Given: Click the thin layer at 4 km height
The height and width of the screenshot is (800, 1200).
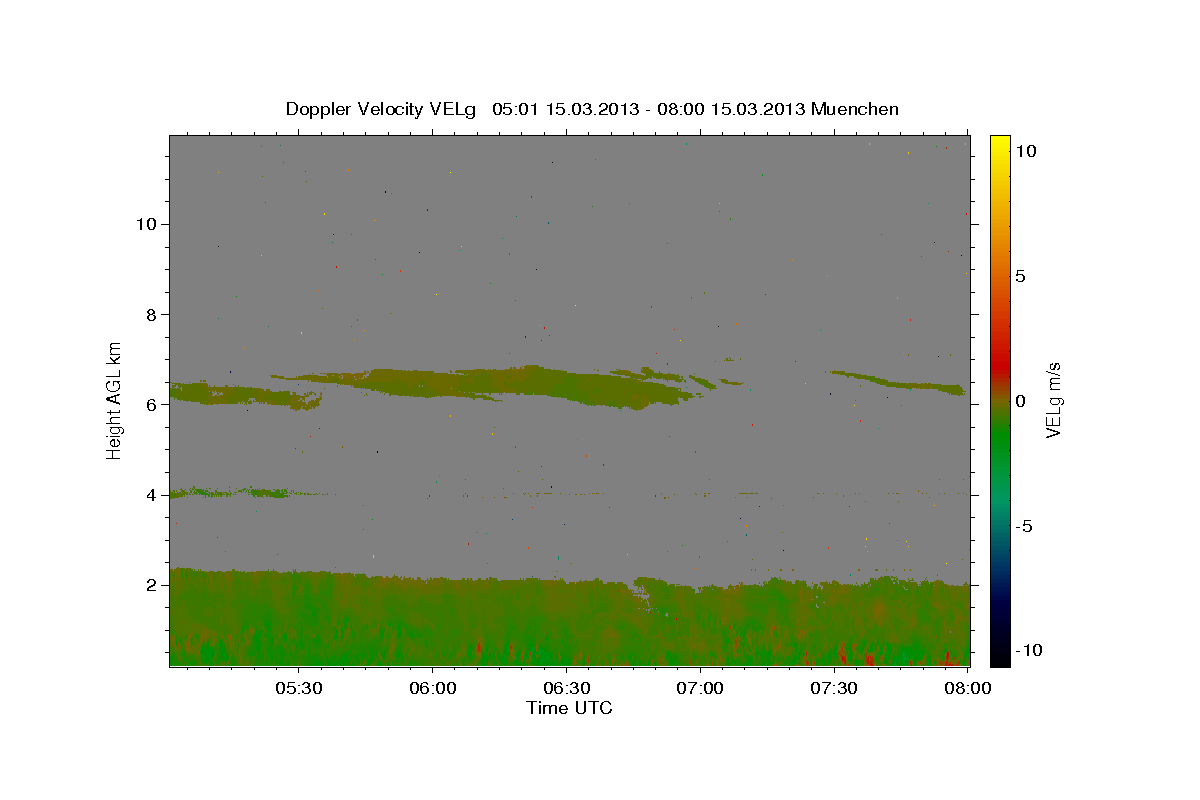Looking at the screenshot, I should [230, 492].
